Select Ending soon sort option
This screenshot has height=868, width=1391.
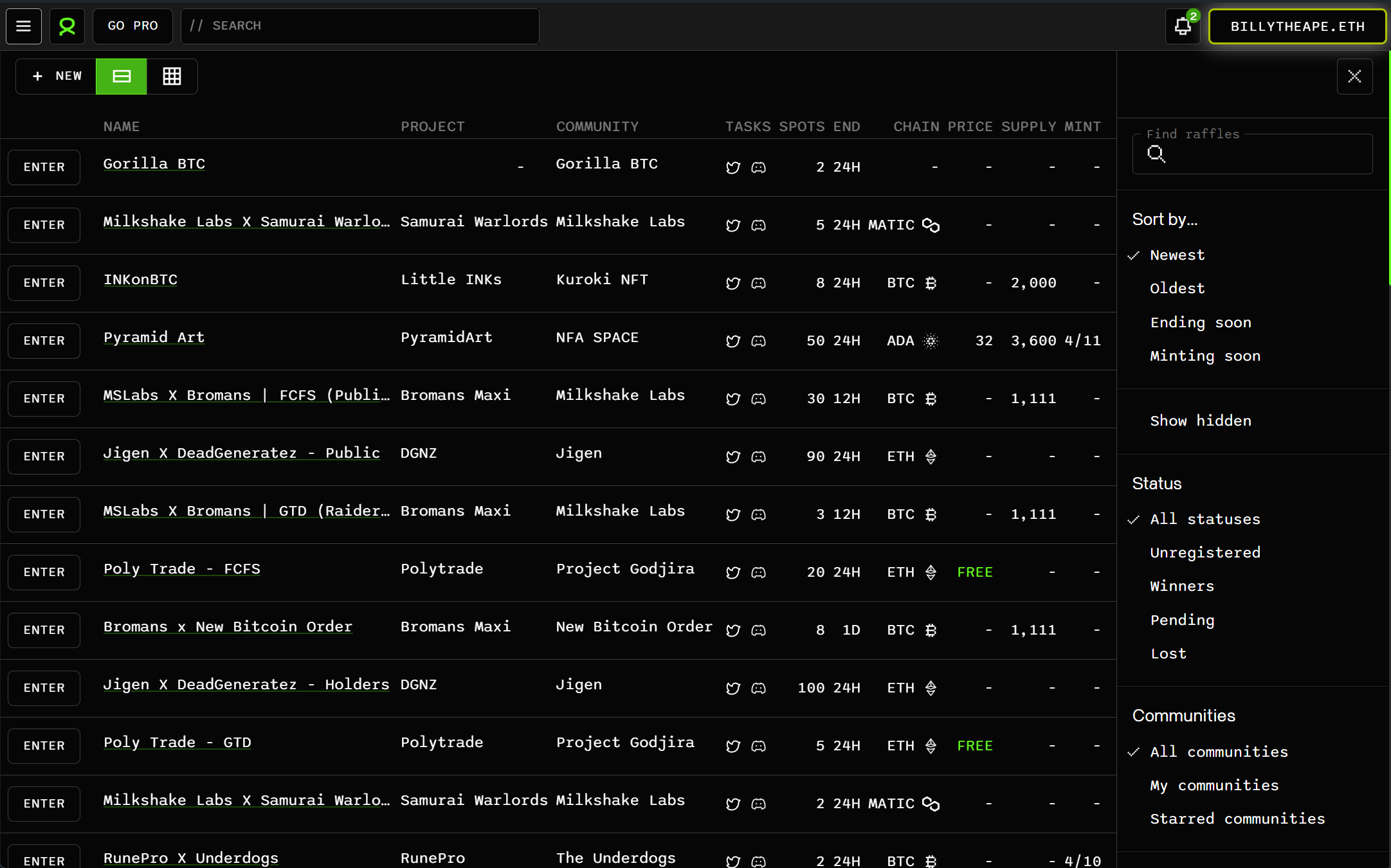[x=1200, y=323]
